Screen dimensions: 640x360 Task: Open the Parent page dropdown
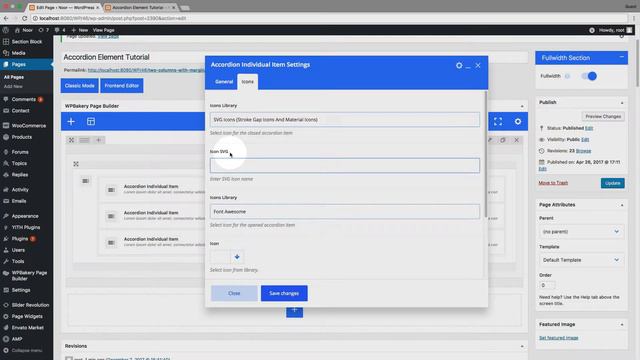(x=581, y=231)
